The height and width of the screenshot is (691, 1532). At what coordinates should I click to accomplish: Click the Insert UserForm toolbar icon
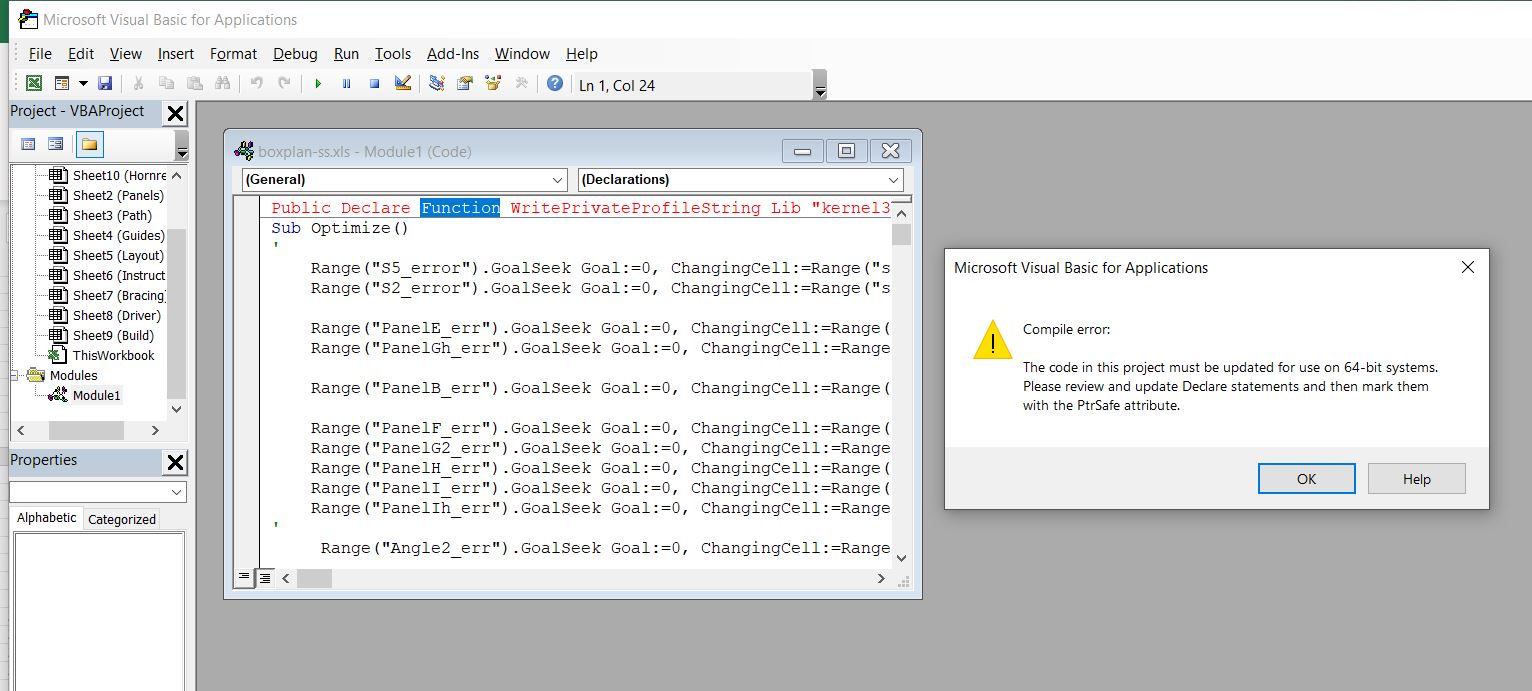[x=62, y=84]
